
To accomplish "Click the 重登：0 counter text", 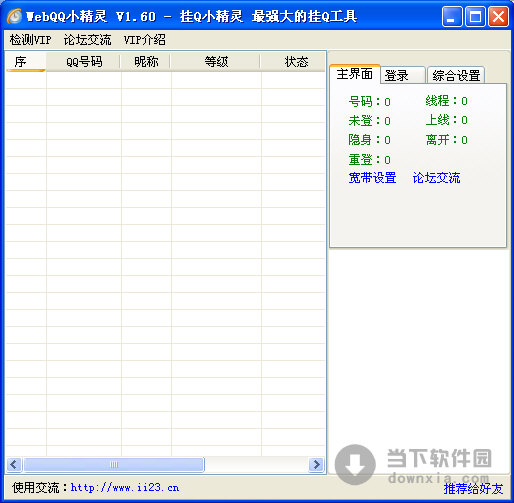I will [x=369, y=160].
